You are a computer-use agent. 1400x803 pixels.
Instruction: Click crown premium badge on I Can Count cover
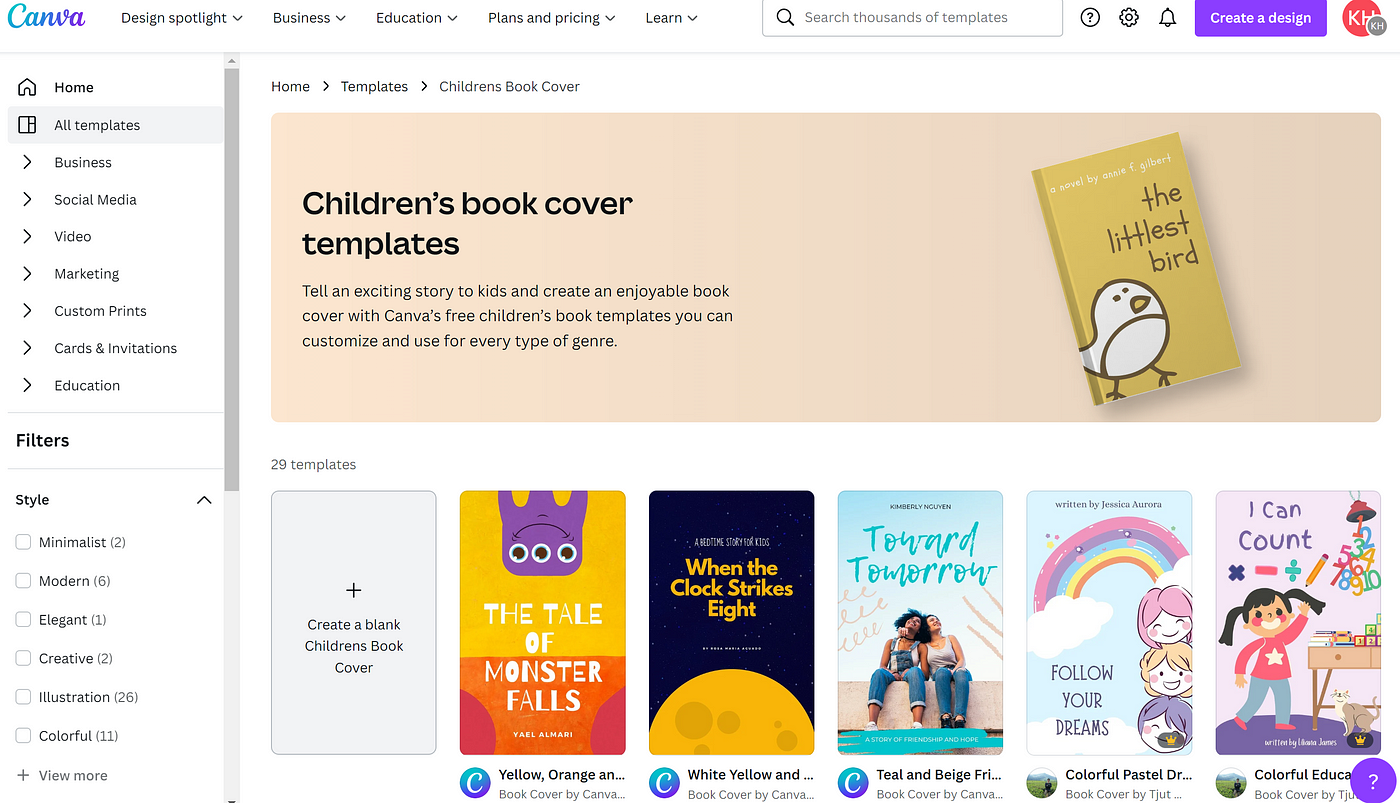(x=1358, y=740)
